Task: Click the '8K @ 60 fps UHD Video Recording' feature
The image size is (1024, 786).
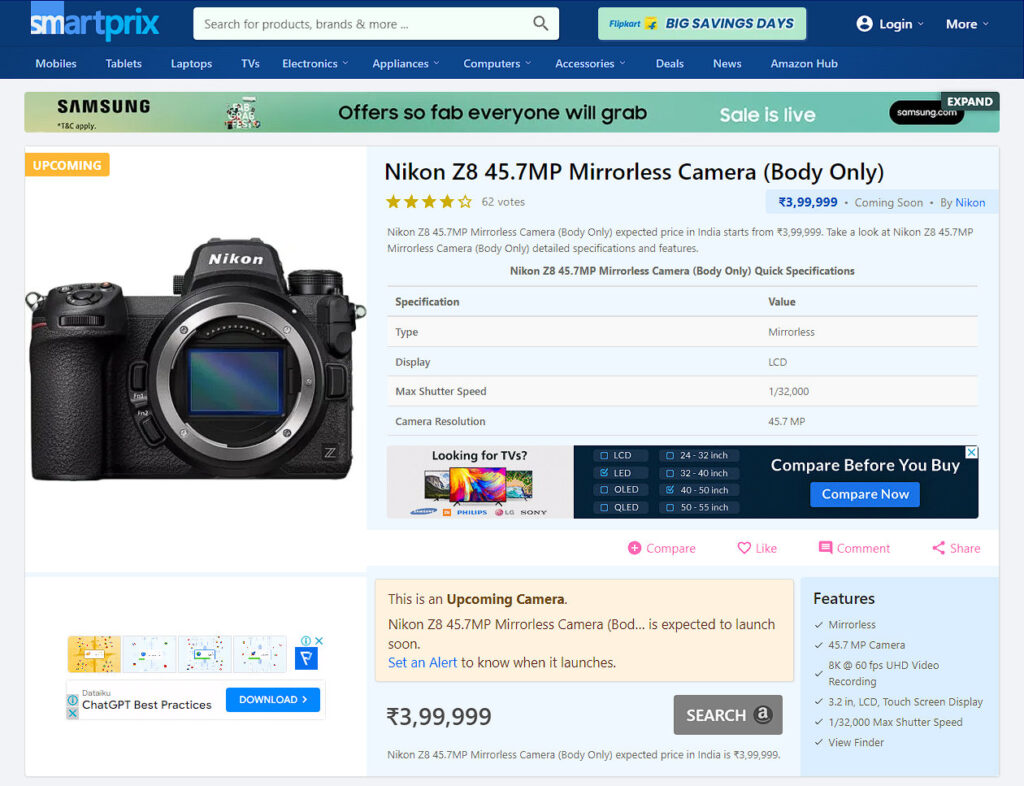Action: pos(884,673)
